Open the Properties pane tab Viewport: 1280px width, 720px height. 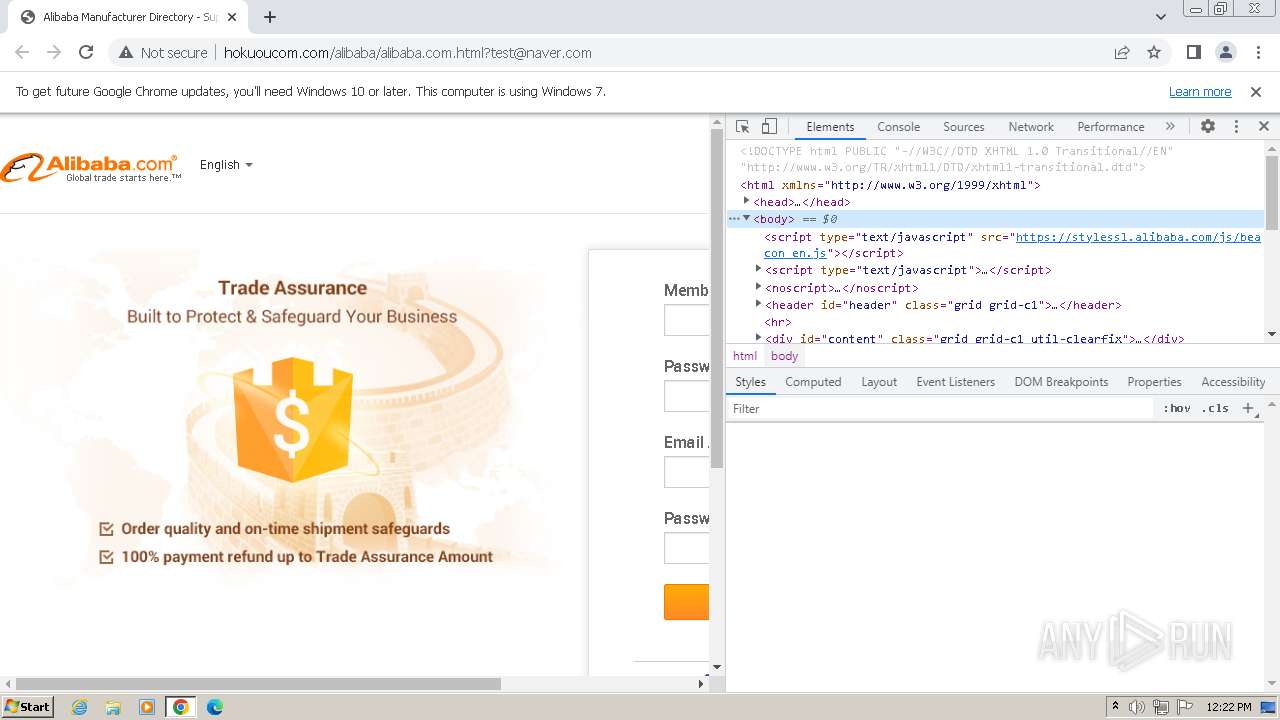click(1154, 382)
